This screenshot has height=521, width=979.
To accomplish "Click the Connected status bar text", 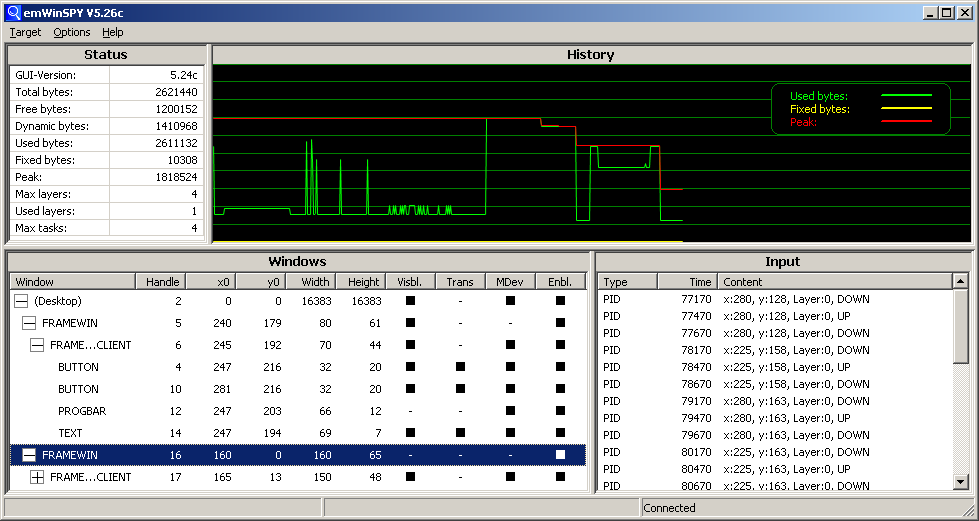I will click(669, 508).
